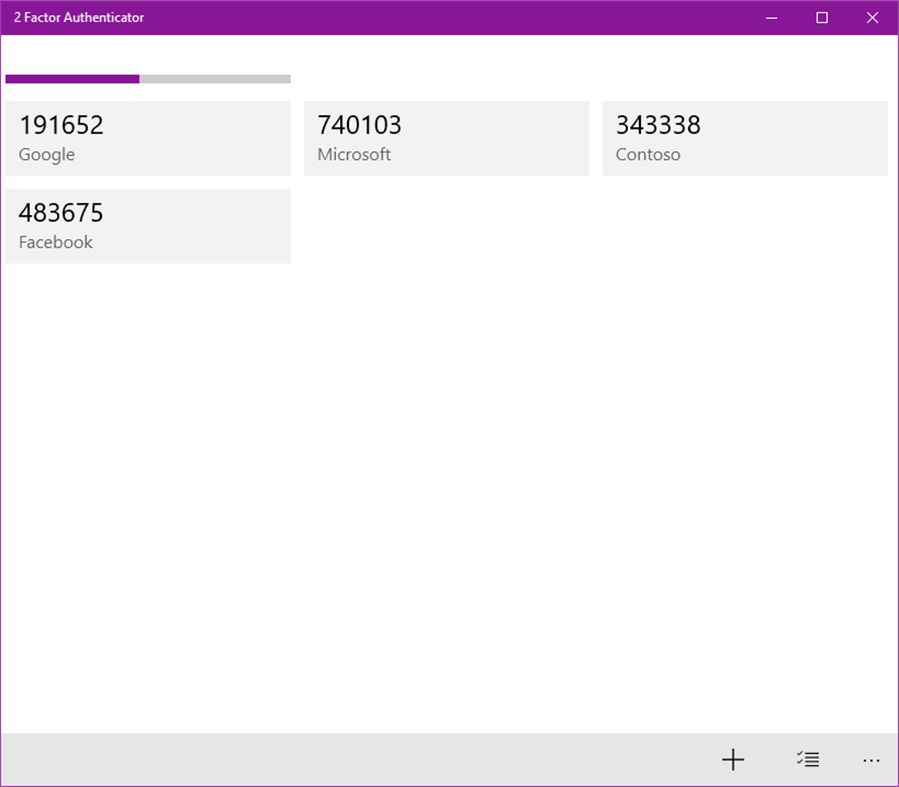Add a new account with plus icon
The image size is (899, 787).
click(733, 759)
